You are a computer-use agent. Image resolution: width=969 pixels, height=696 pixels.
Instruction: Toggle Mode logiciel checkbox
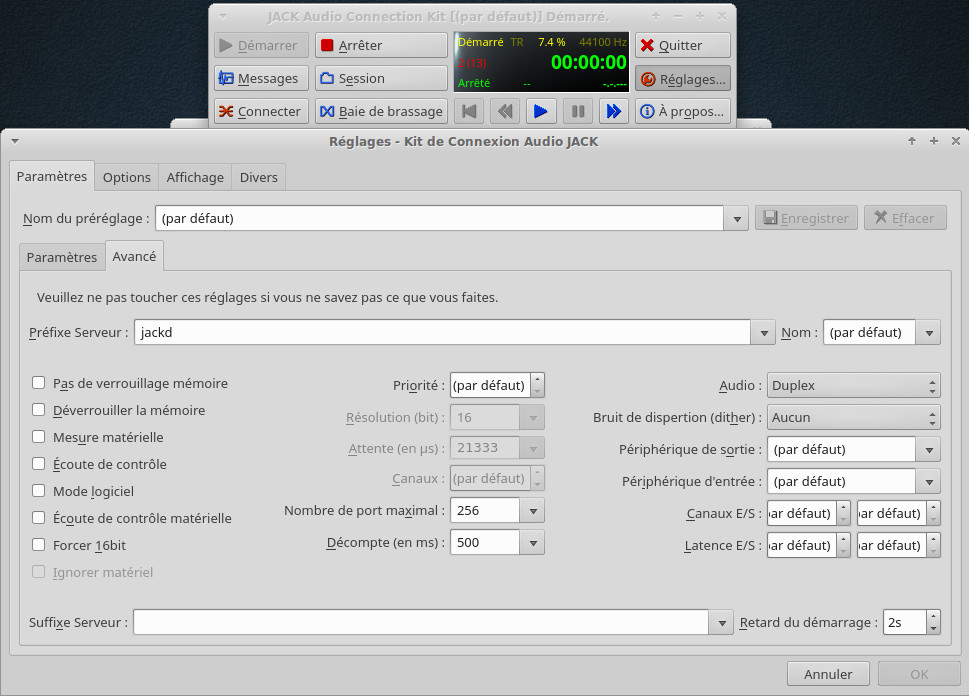click(x=38, y=491)
